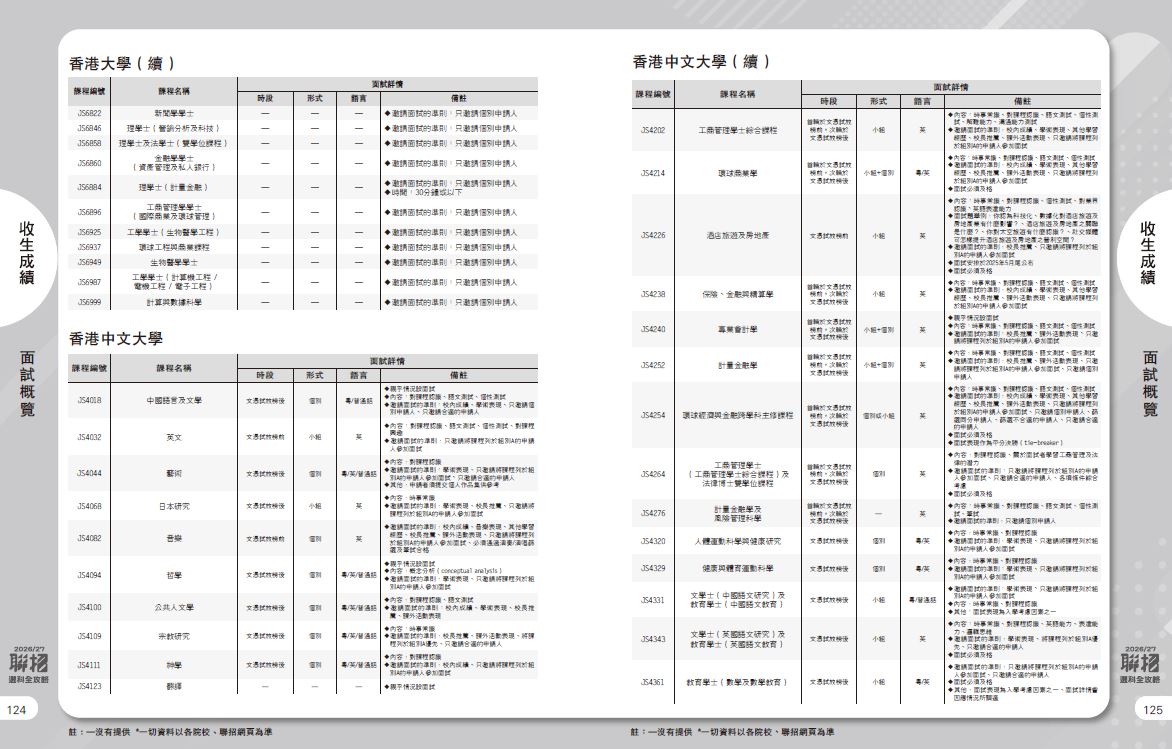Click course name 酒店旅遊及房地產

point(739,235)
